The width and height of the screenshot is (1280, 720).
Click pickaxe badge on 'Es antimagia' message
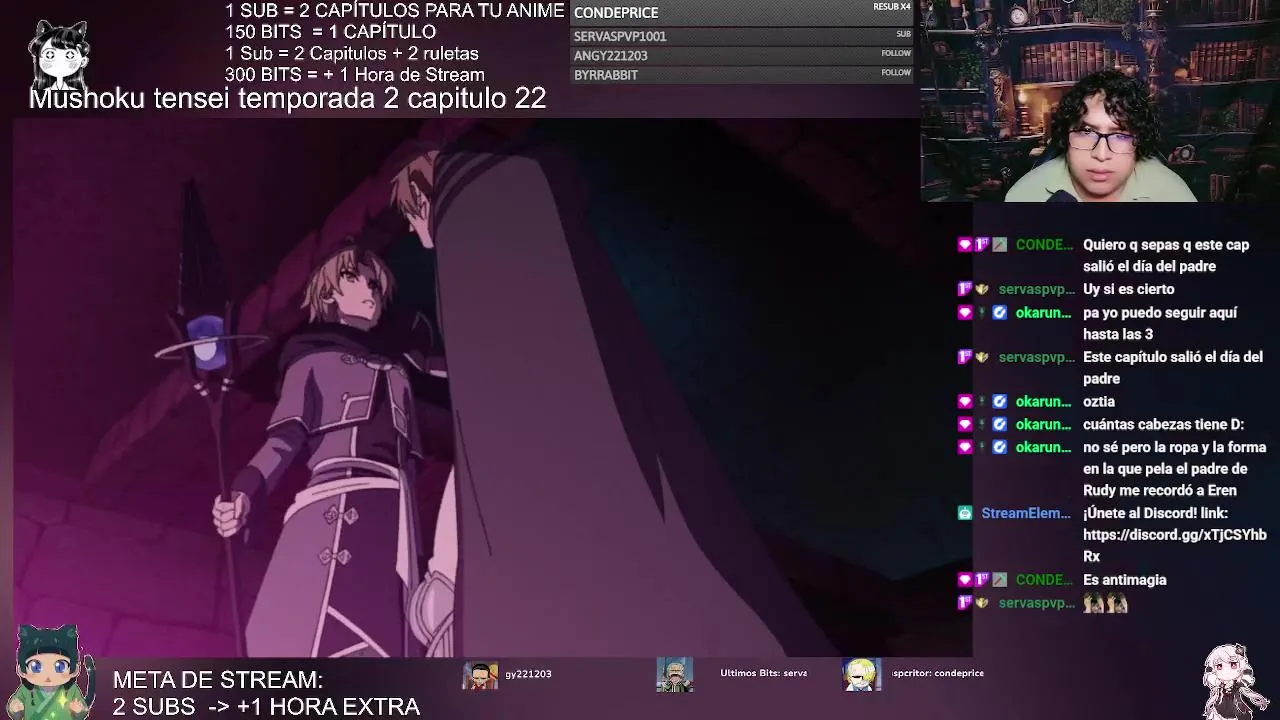[999, 580]
